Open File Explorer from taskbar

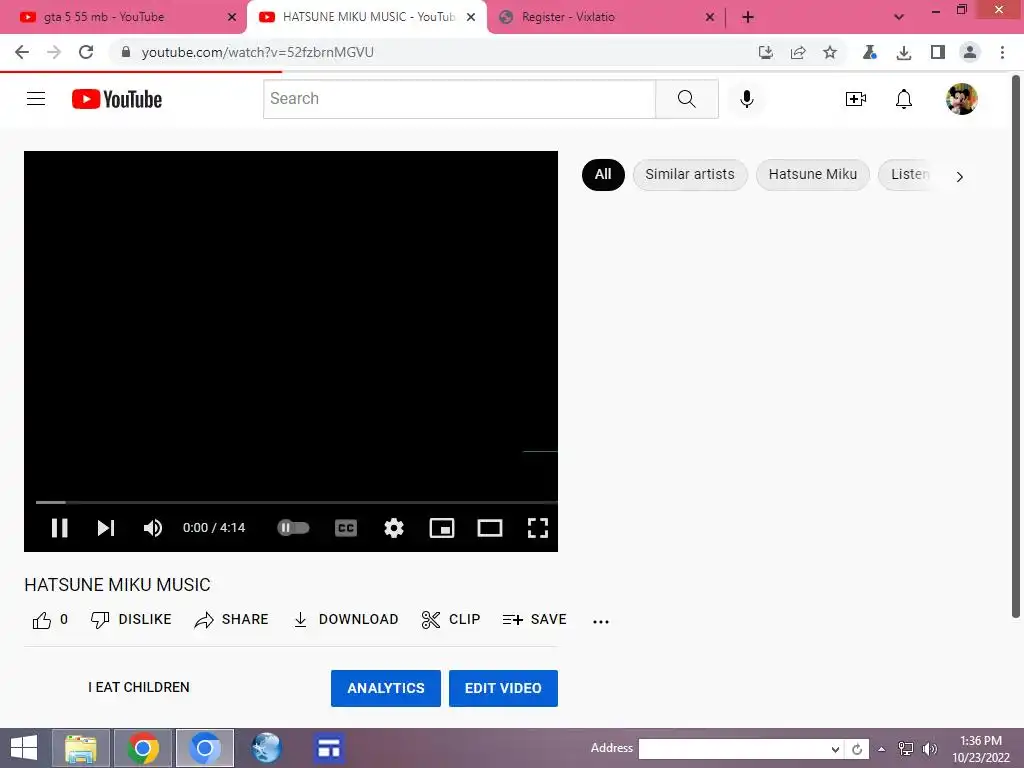pos(80,748)
